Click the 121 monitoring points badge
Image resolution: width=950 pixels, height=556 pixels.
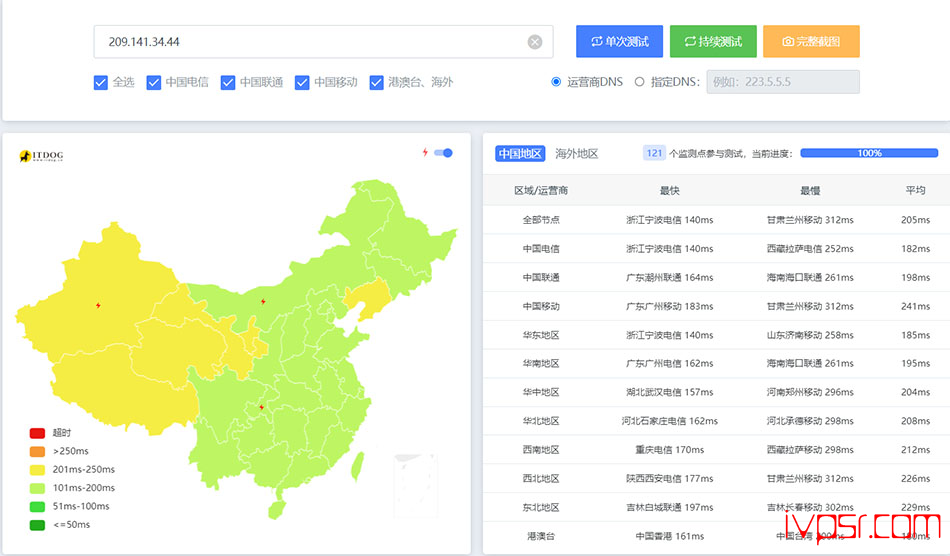click(654, 153)
